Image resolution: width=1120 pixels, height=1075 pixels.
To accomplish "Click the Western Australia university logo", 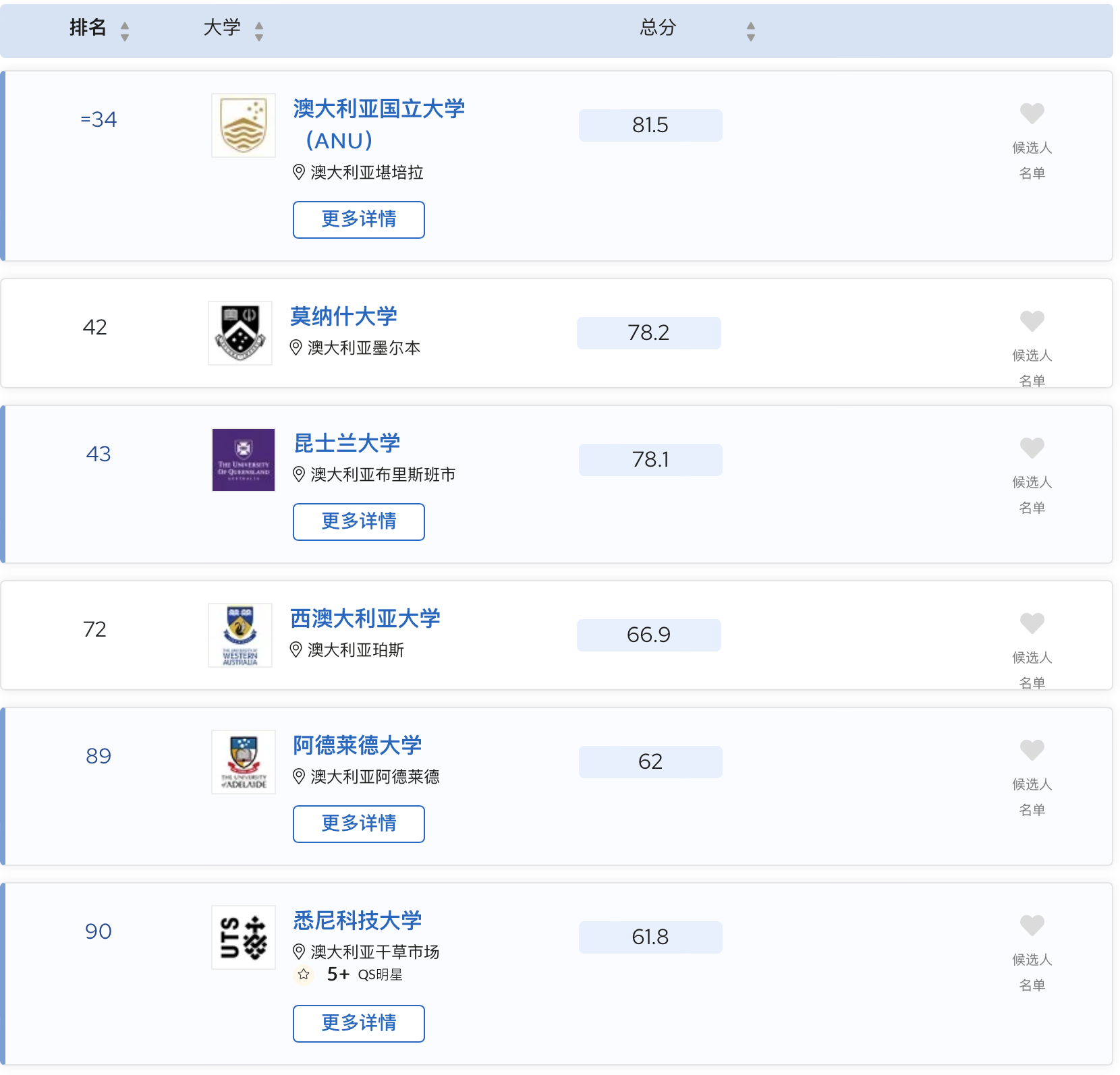I will pos(240,635).
